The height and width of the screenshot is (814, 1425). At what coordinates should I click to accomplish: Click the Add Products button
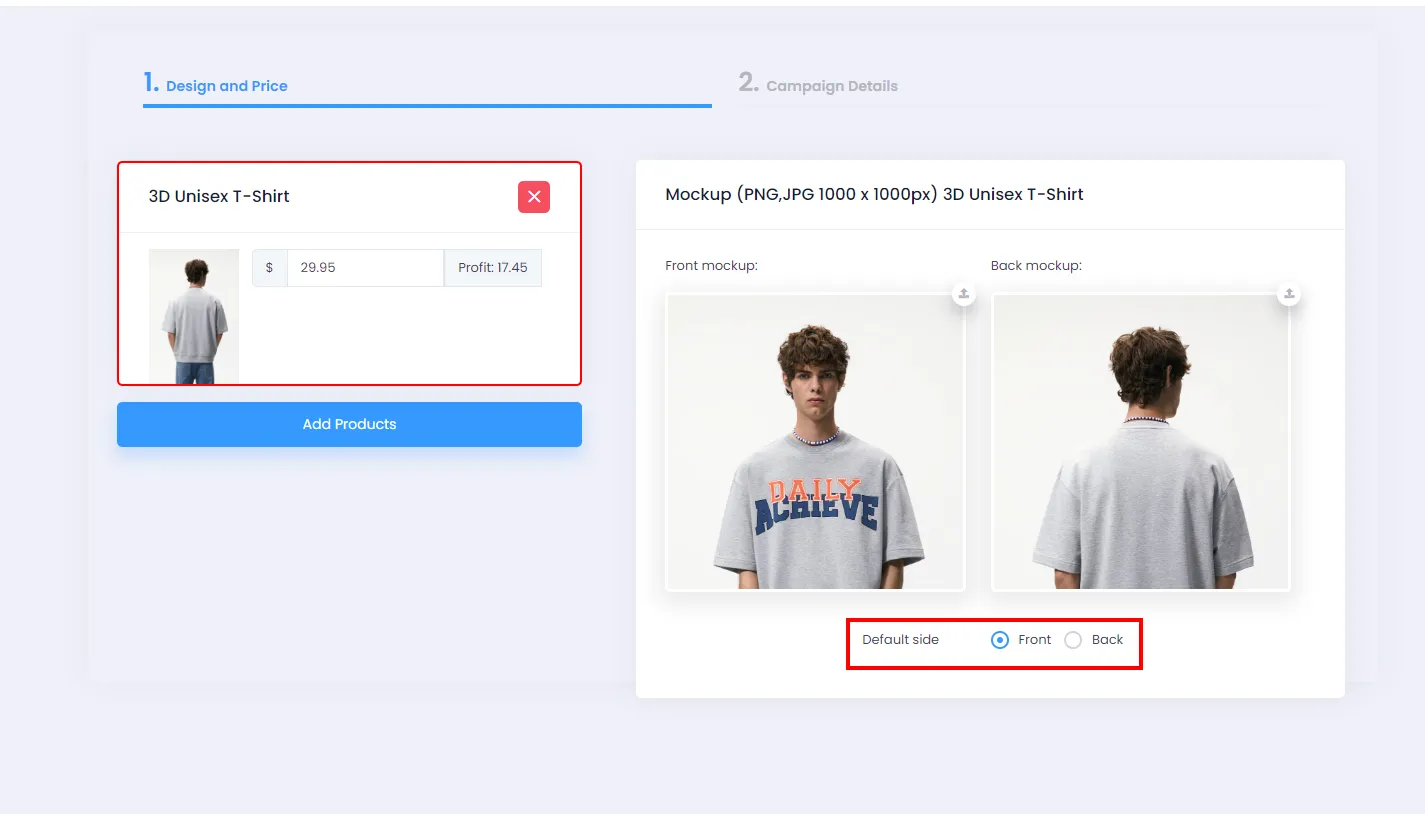[349, 424]
